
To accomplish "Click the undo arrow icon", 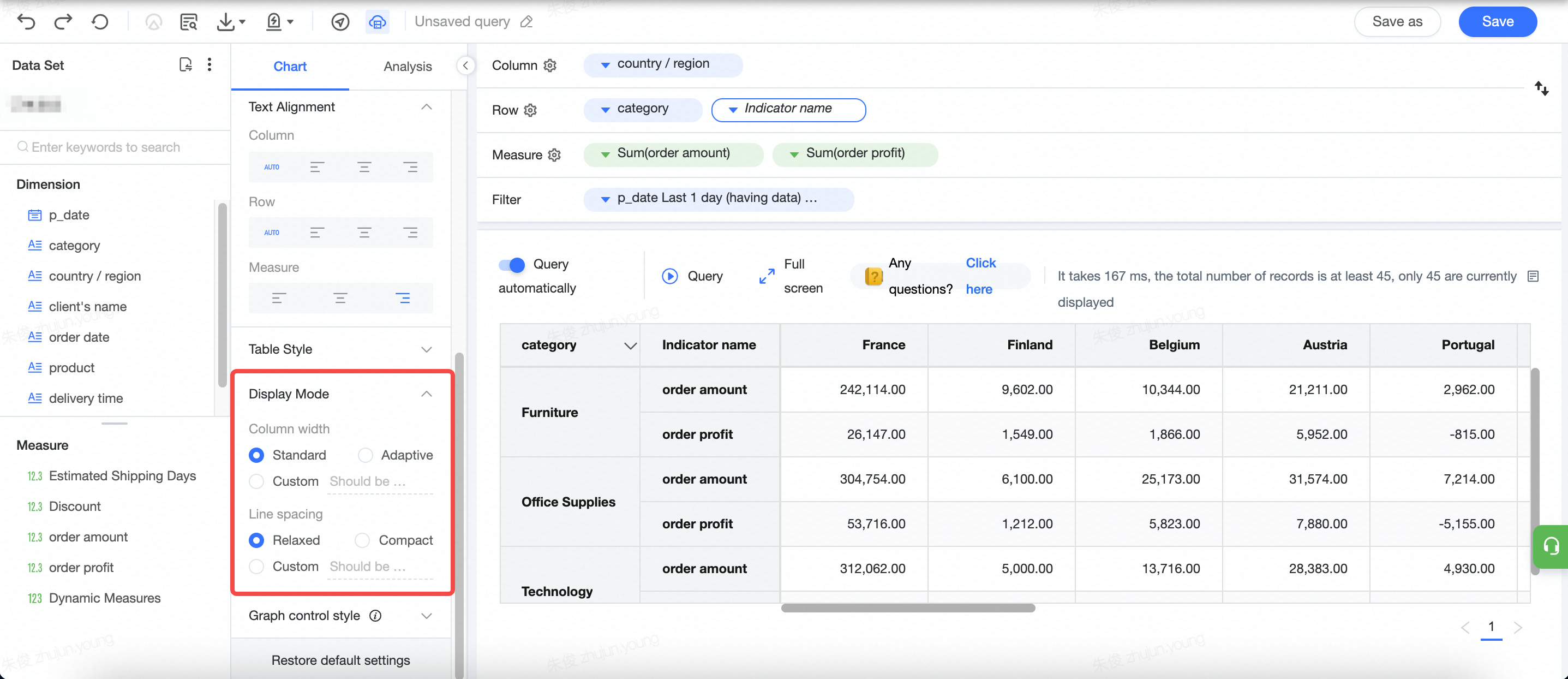I will pos(26,22).
